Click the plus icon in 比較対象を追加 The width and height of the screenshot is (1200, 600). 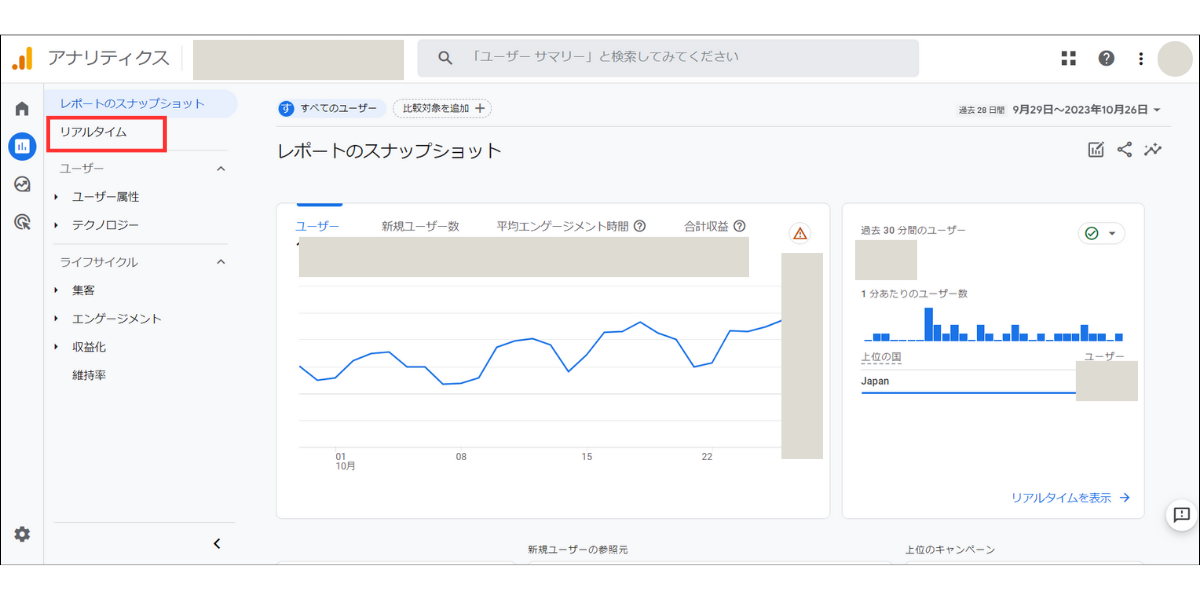pyautogui.click(x=480, y=108)
